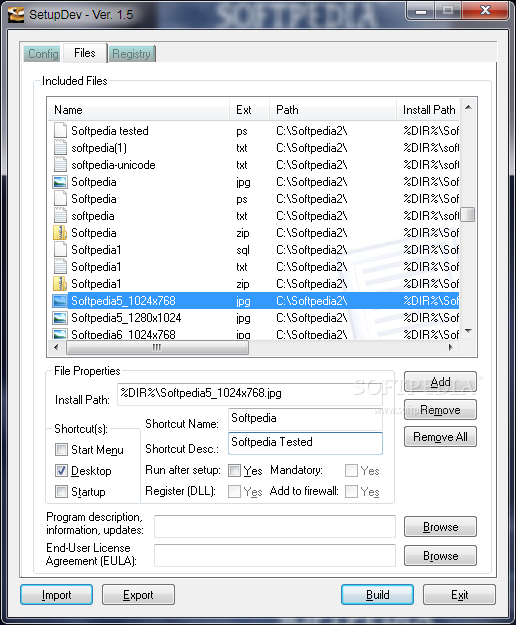The width and height of the screenshot is (516, 625).
Task: Click the vertical scrollbar down arrow
Action: (468, 331)
